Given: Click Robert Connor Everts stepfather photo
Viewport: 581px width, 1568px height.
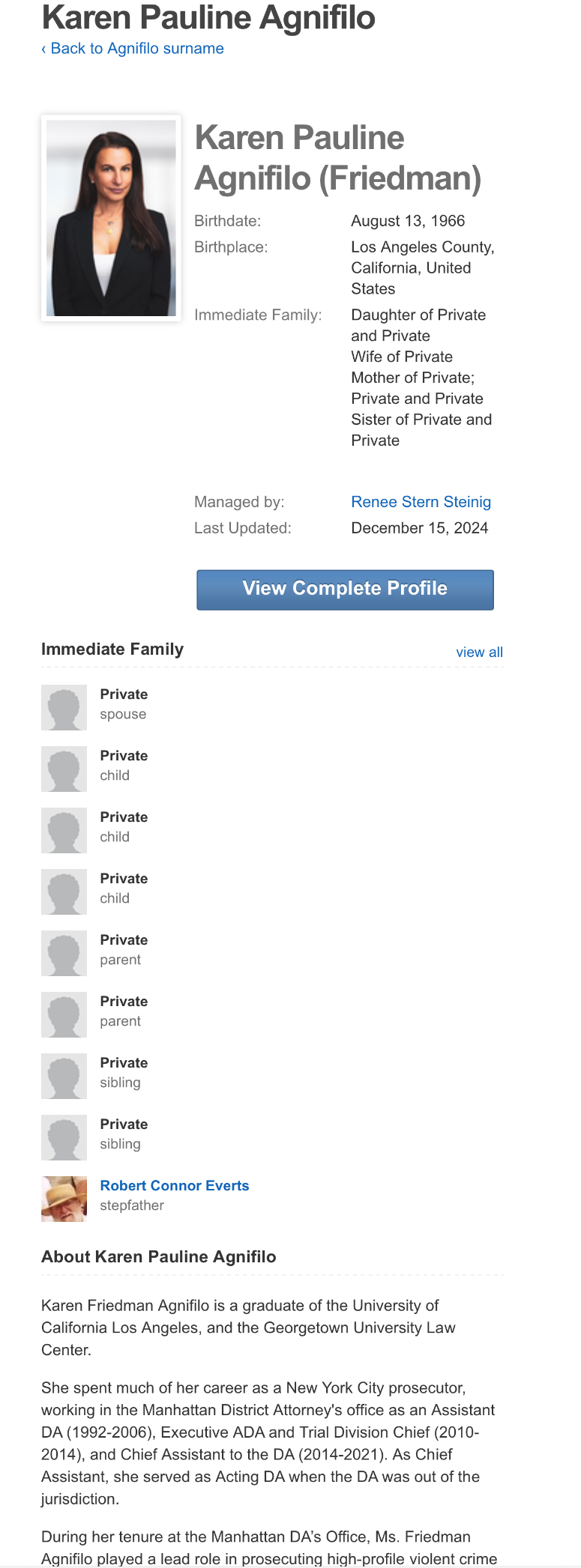Looking at the screenshot, I should 64,1199.
